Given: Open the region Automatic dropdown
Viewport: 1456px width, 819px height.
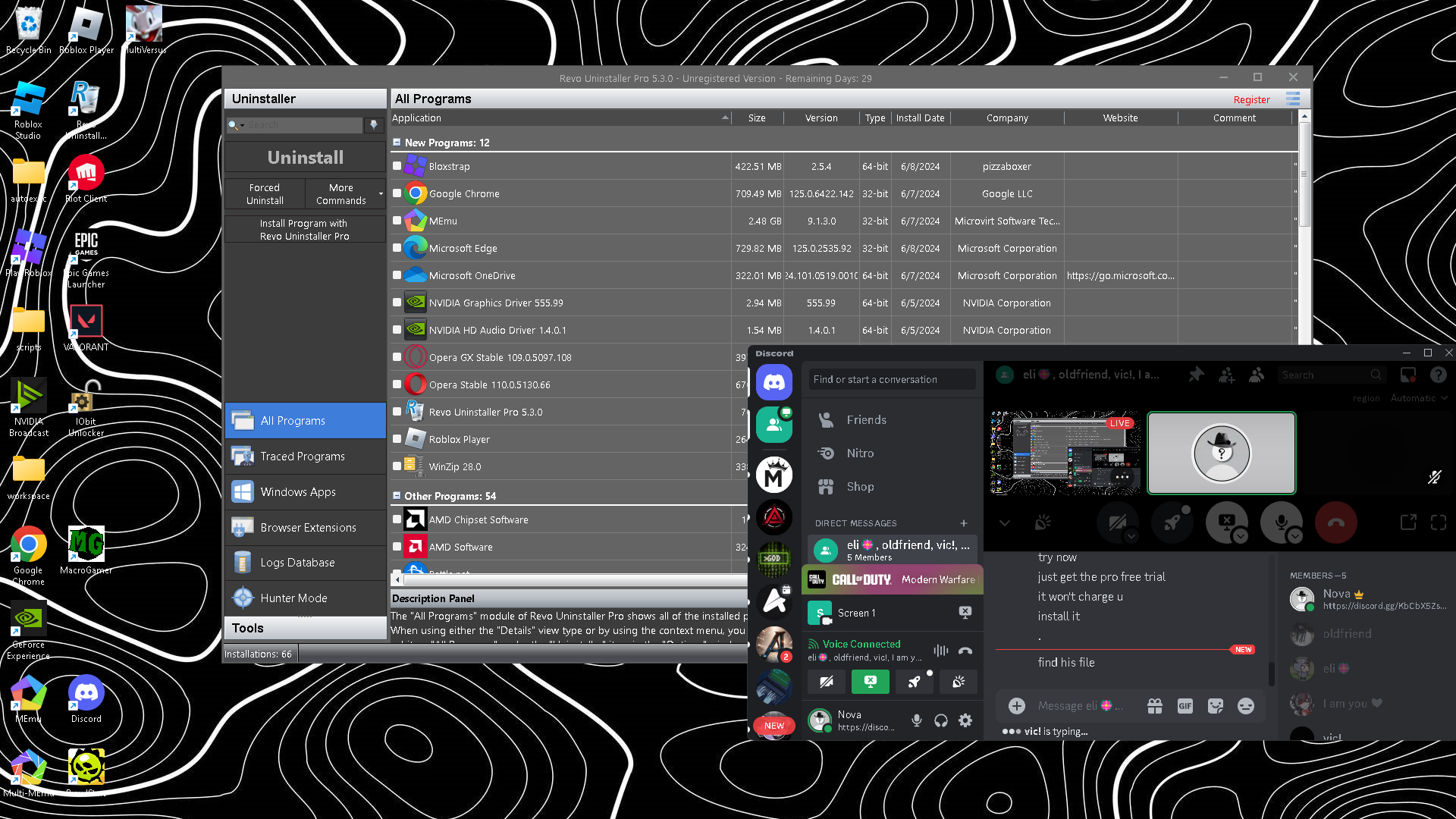Looking at the screenshot, I should [x=1418, y=398].
